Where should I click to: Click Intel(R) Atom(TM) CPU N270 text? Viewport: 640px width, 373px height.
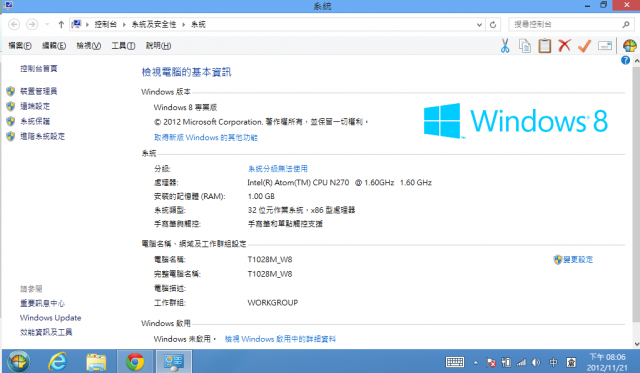pyautogui.click(x=298, y=182)
